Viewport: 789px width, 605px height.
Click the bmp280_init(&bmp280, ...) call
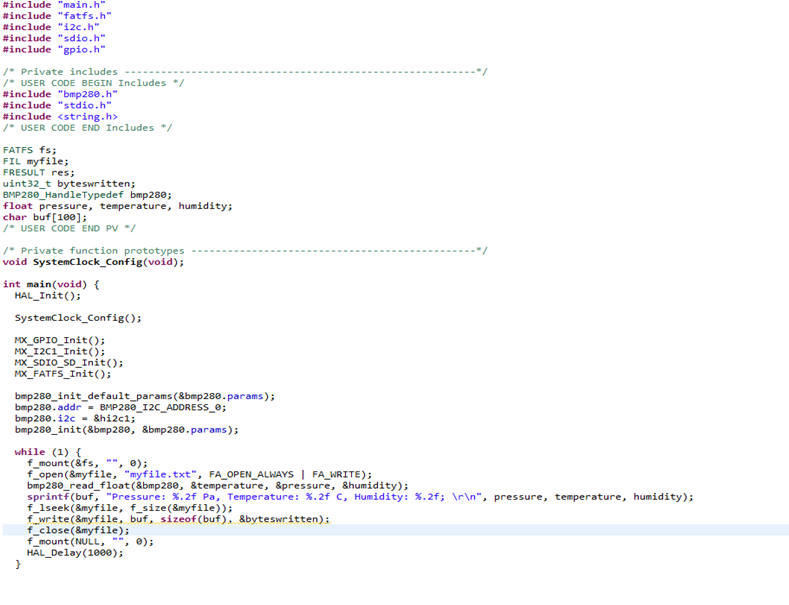(127, 429)
